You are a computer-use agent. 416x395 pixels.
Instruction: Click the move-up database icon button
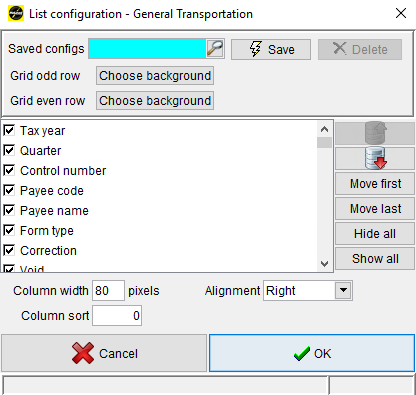click(375, 133)
